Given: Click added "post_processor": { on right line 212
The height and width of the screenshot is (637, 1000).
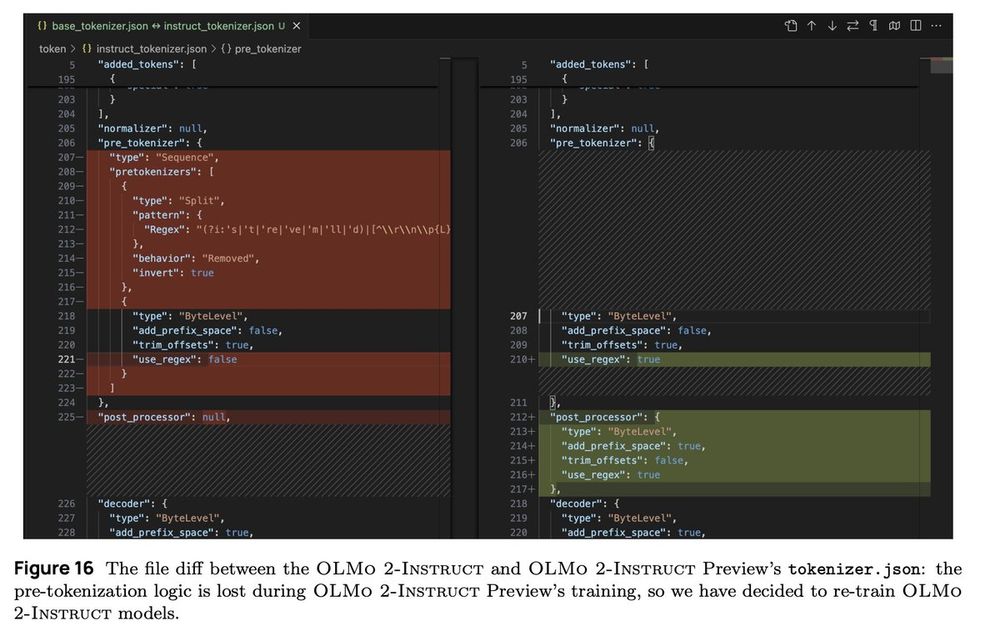Looking at the screenshot, I should point(605,417).
